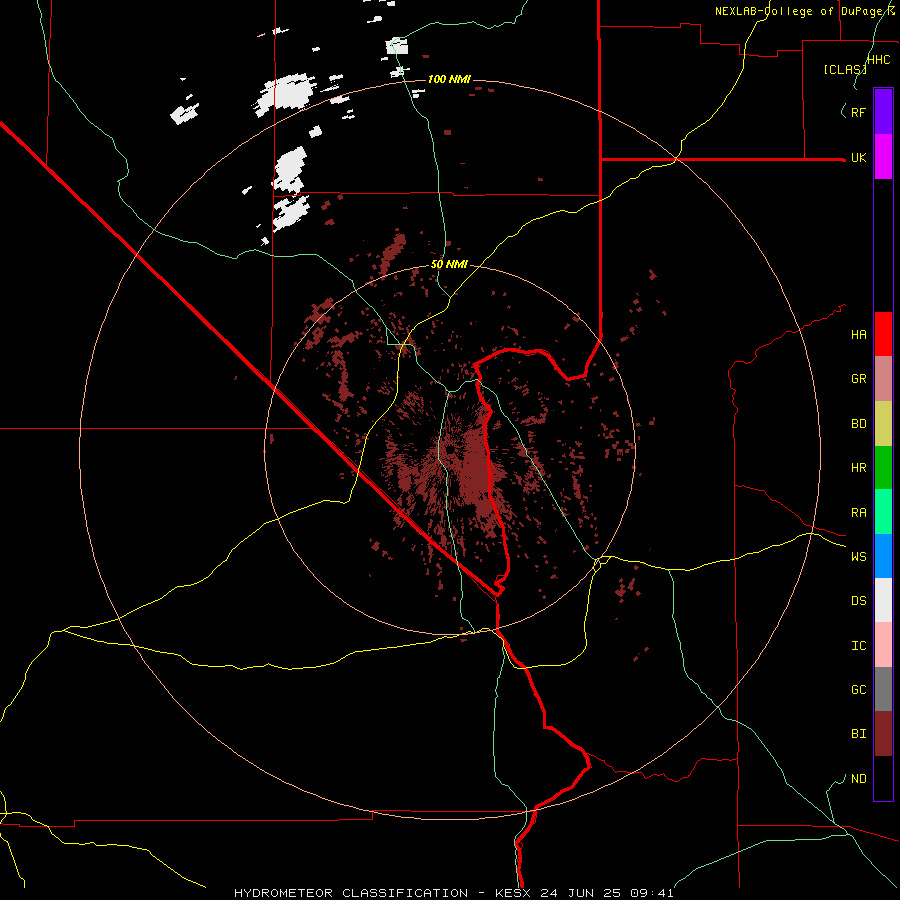The width and height of the screenshot is (900, 900).
Task: Click the 100 NMI range ring label
Action: (x=449, y=79)
